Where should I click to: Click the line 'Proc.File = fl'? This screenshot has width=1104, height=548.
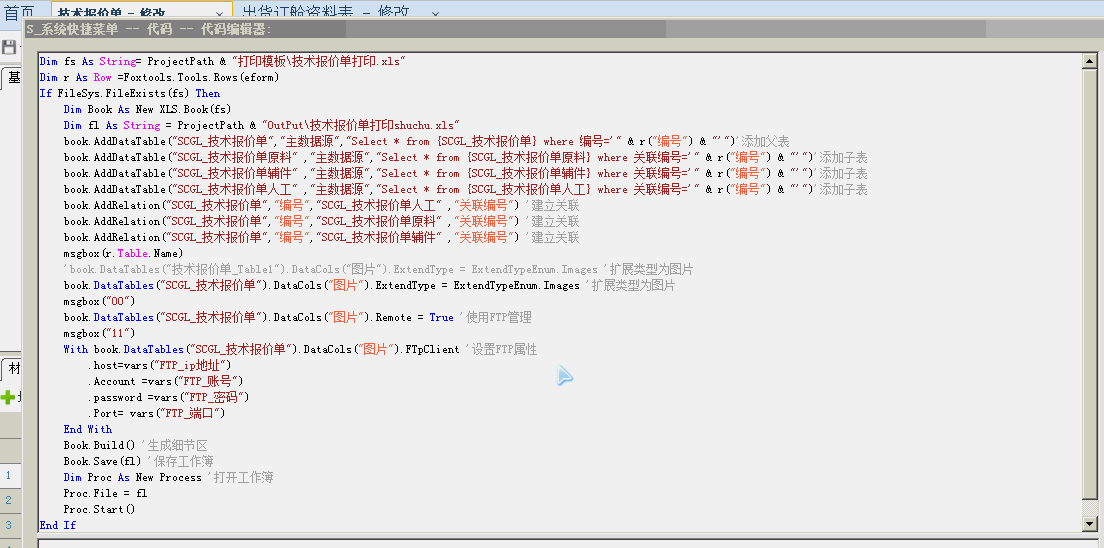(x=105, y=493)
